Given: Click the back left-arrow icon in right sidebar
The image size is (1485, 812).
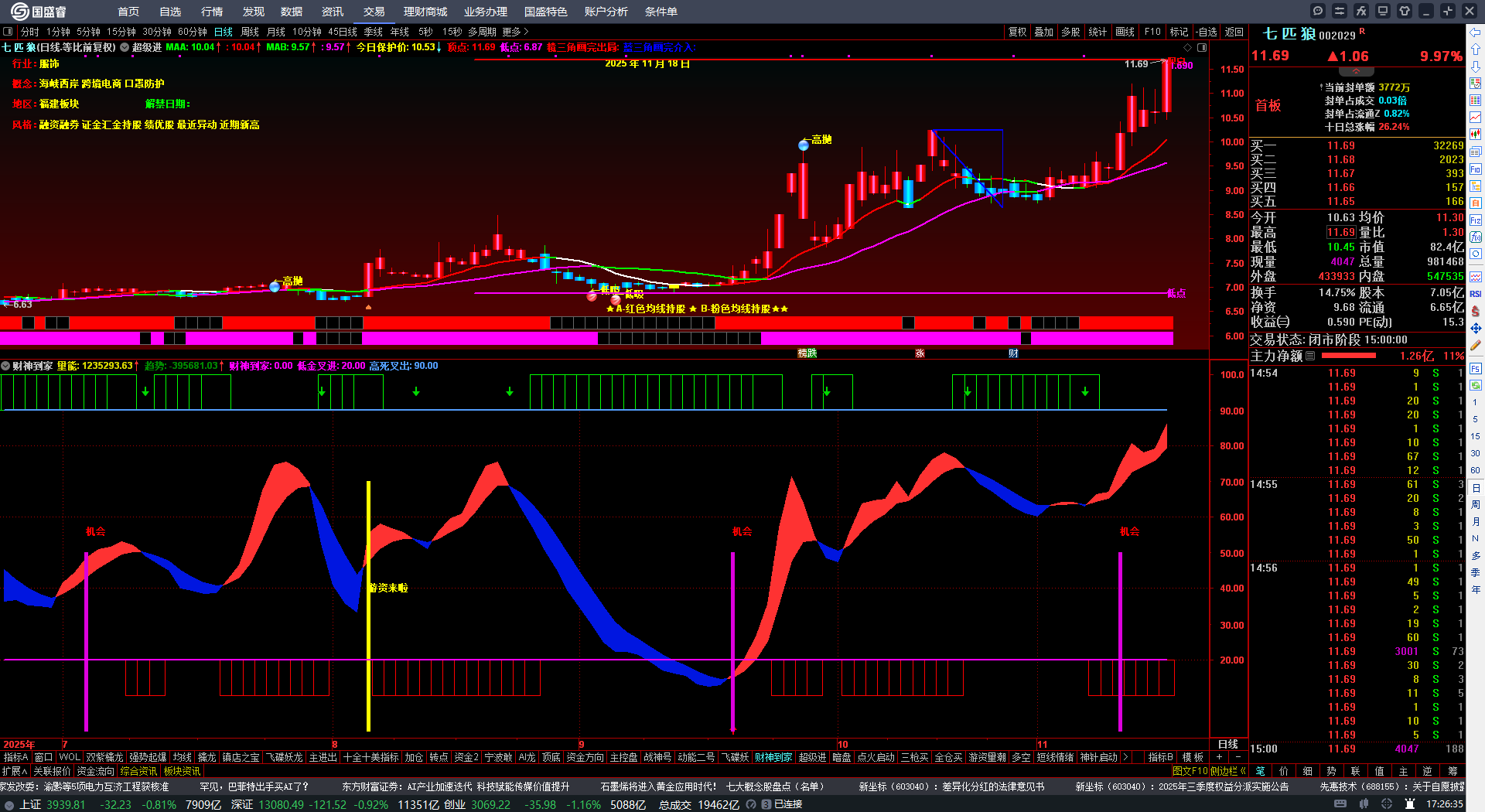Looking at the screenshot, I should (x=1476, y=32).
